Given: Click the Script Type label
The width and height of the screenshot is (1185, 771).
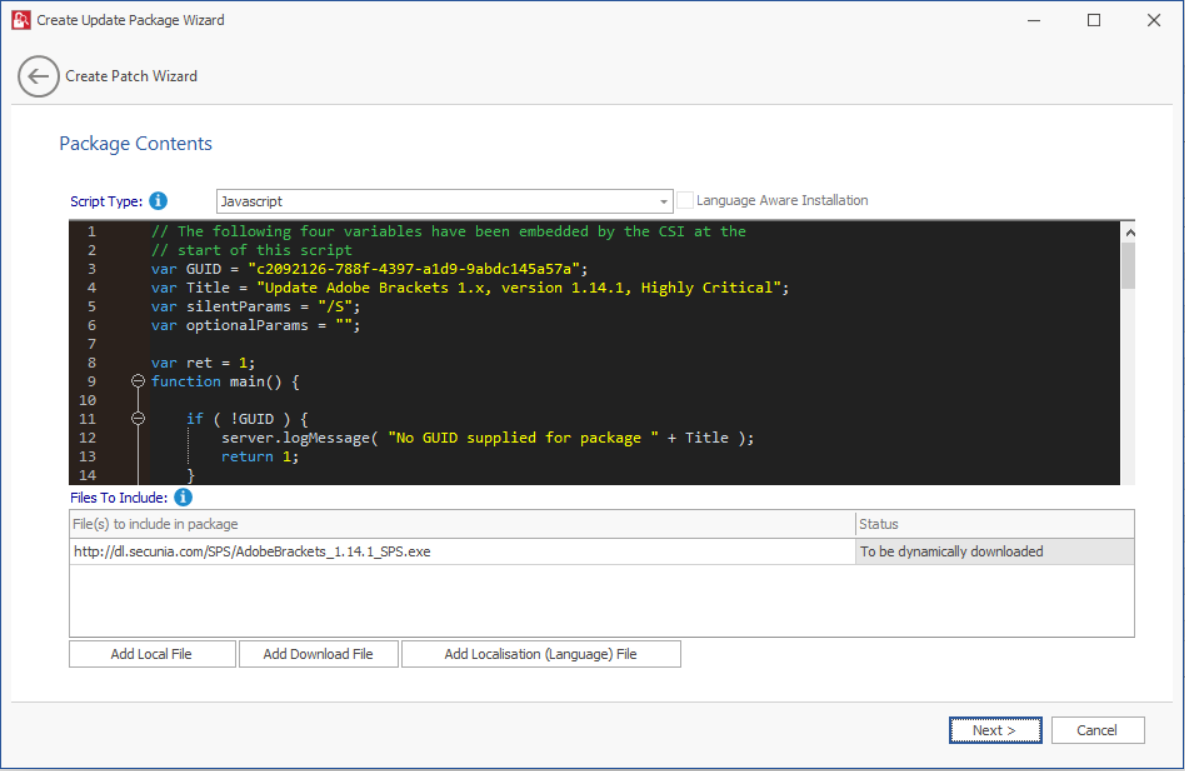Looking at the screenshot, I should point(106,201).
